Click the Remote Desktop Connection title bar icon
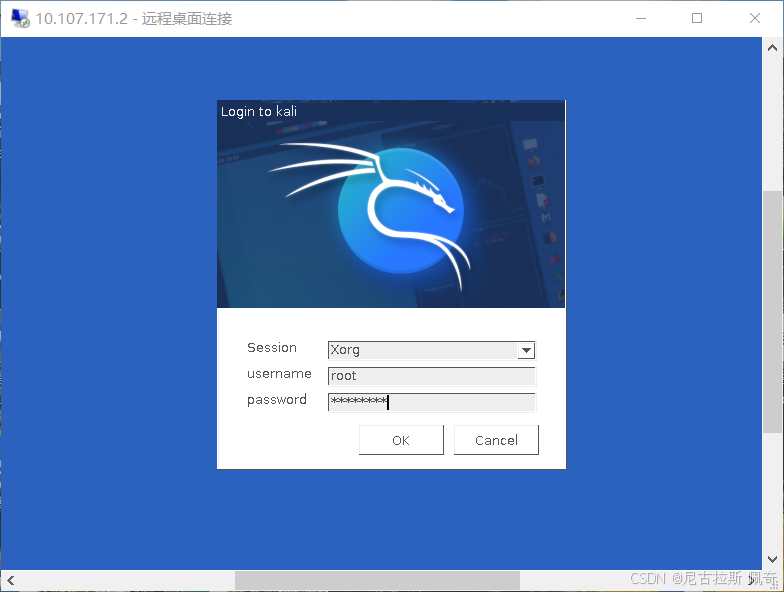Viewport: 784px width, 592px height. [20, 18]
